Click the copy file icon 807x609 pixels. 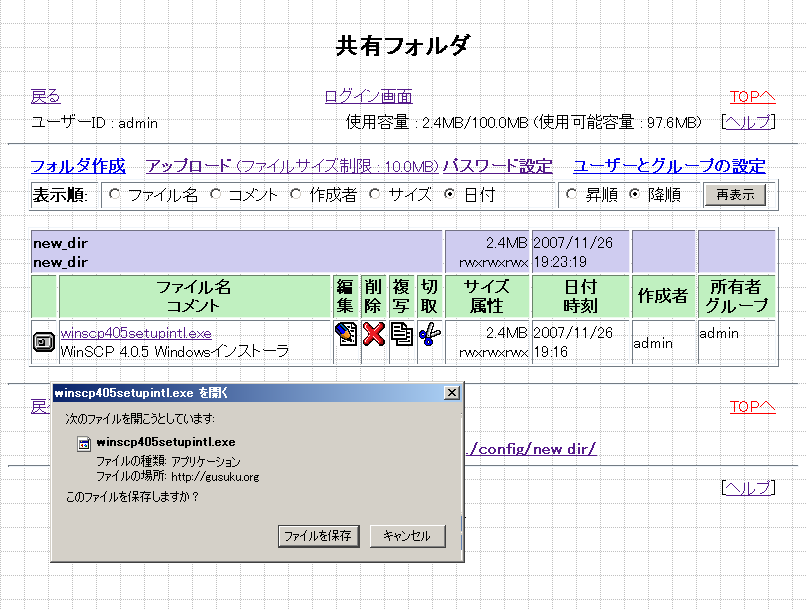click(x=402, y=334)
